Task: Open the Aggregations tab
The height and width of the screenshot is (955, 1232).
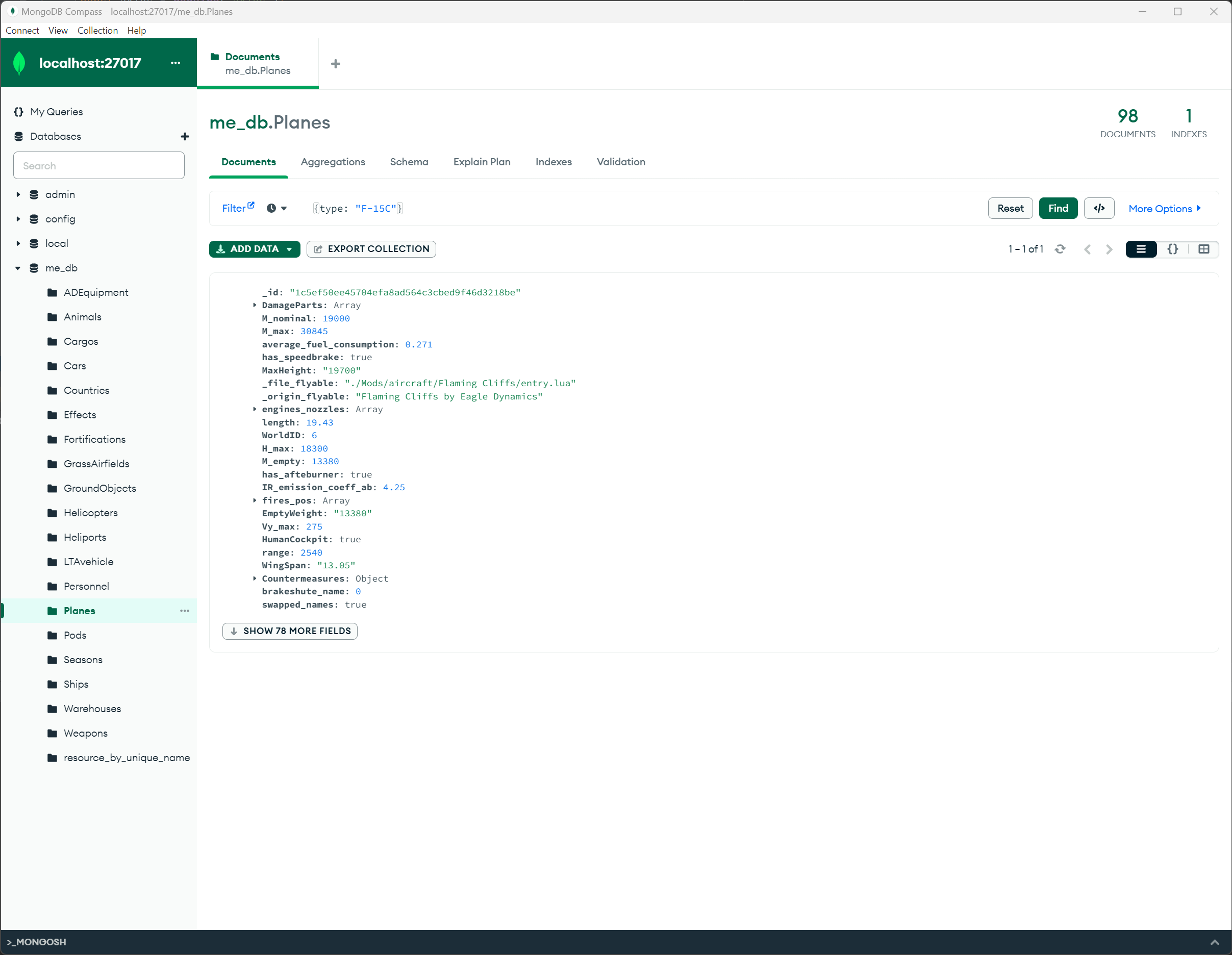Action: [x=332, y=162]
